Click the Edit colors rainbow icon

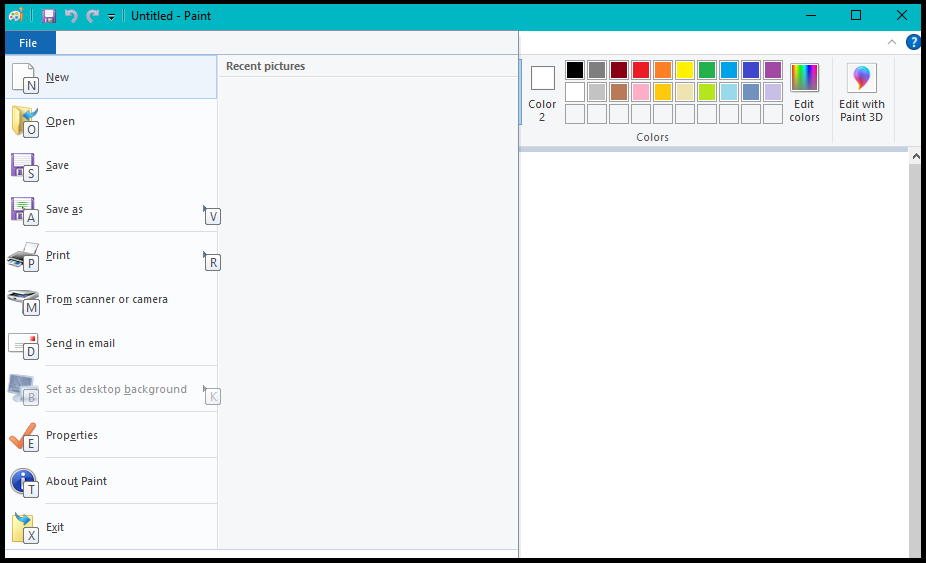coord(804,77)
